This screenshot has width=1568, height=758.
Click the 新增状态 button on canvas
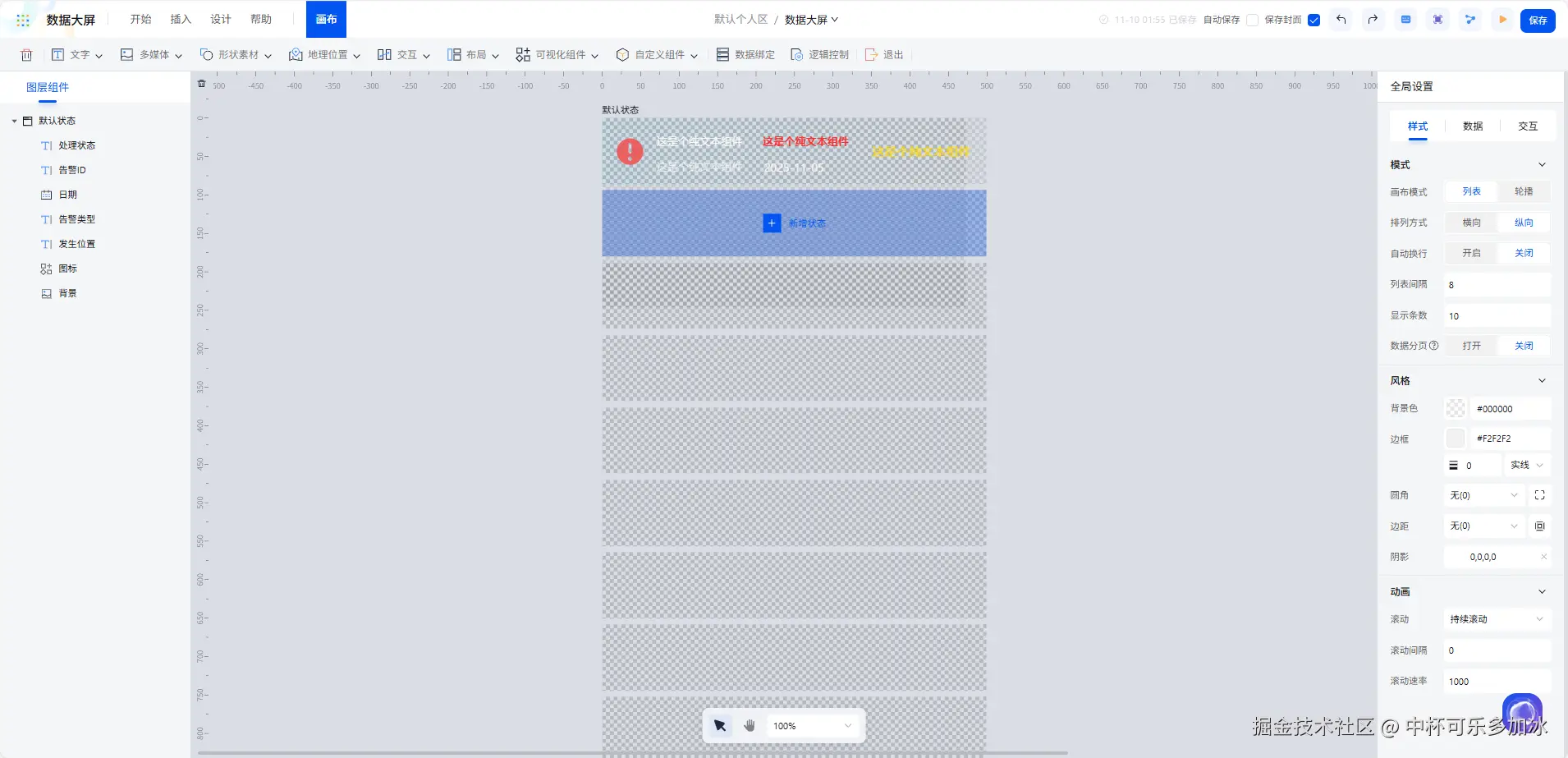point(795,223)
